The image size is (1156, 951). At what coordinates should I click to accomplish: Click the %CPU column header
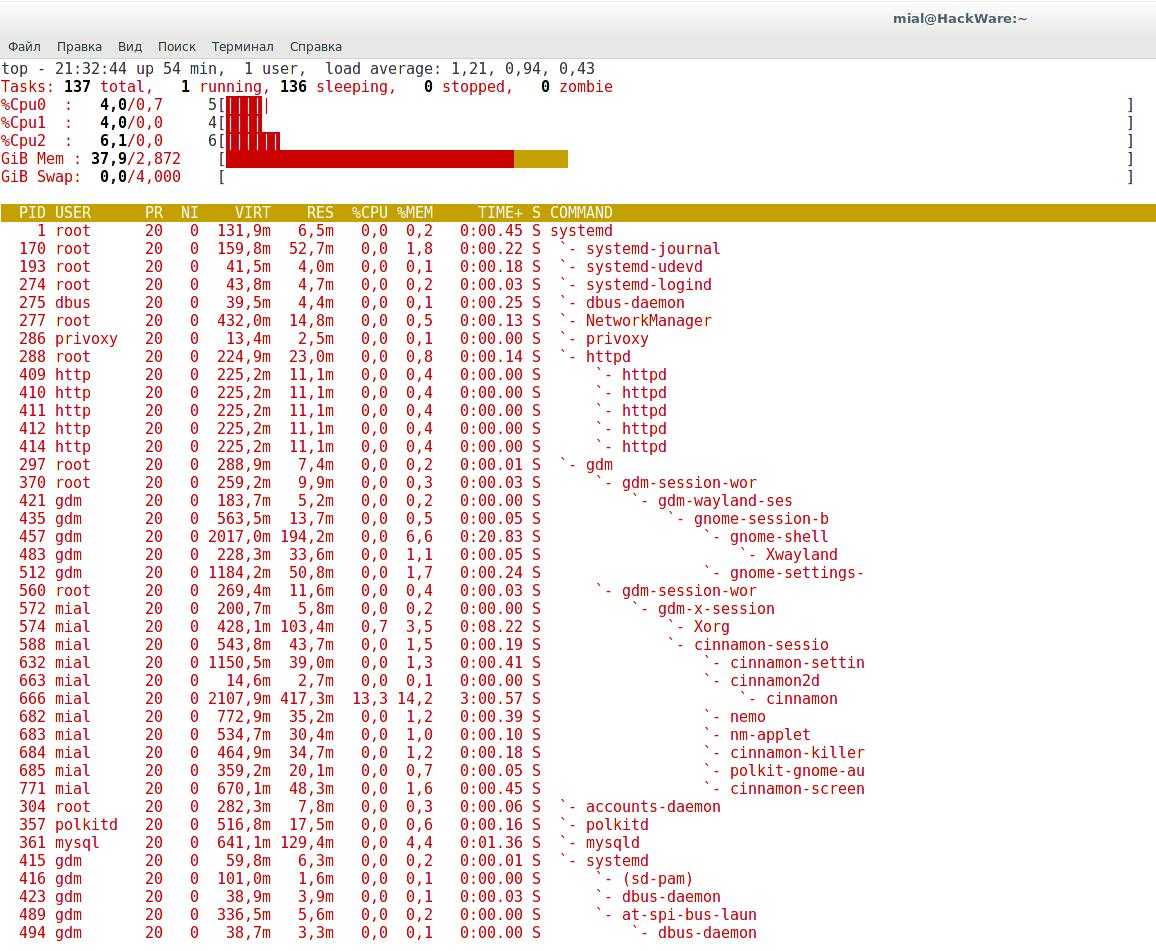click(369, 213)
